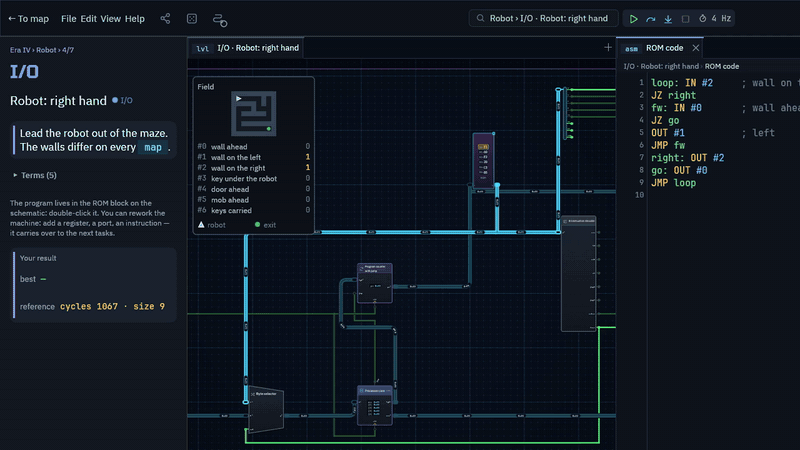Click the step-into download arrow icon
Screen dimensions: 800x450
click(x=668, y=19)
